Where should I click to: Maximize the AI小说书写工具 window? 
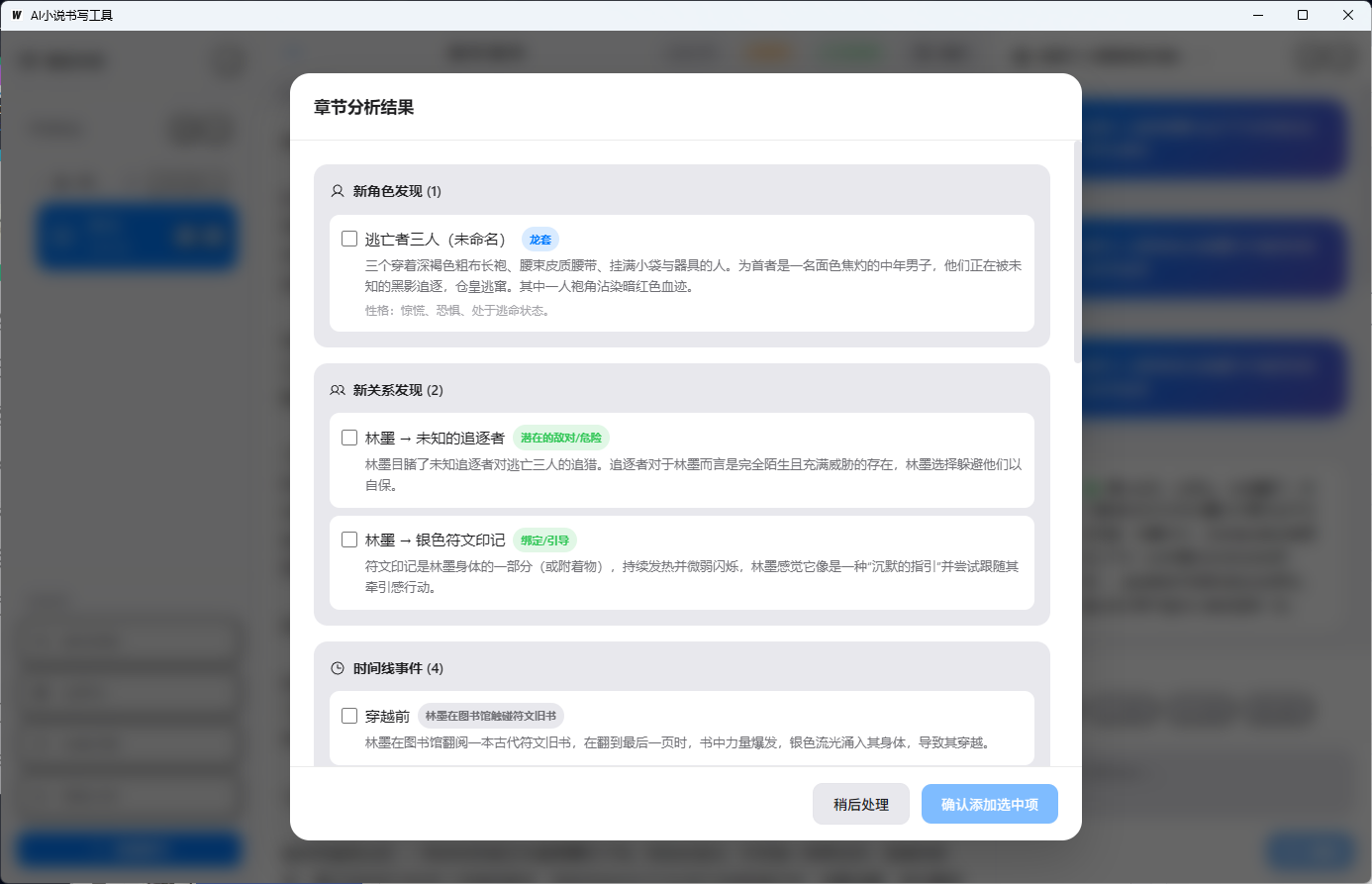(x=1303, y=15)
